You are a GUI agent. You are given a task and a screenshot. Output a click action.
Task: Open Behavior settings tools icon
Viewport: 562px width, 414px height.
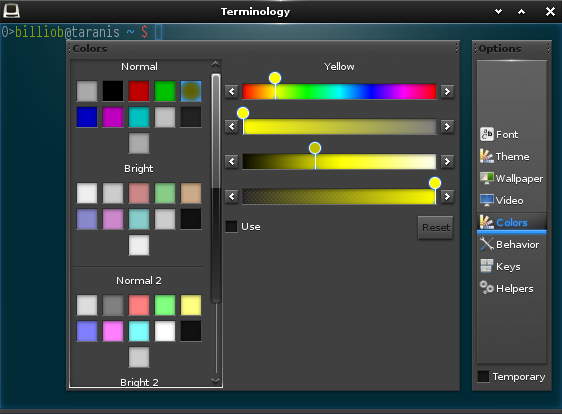486,244
